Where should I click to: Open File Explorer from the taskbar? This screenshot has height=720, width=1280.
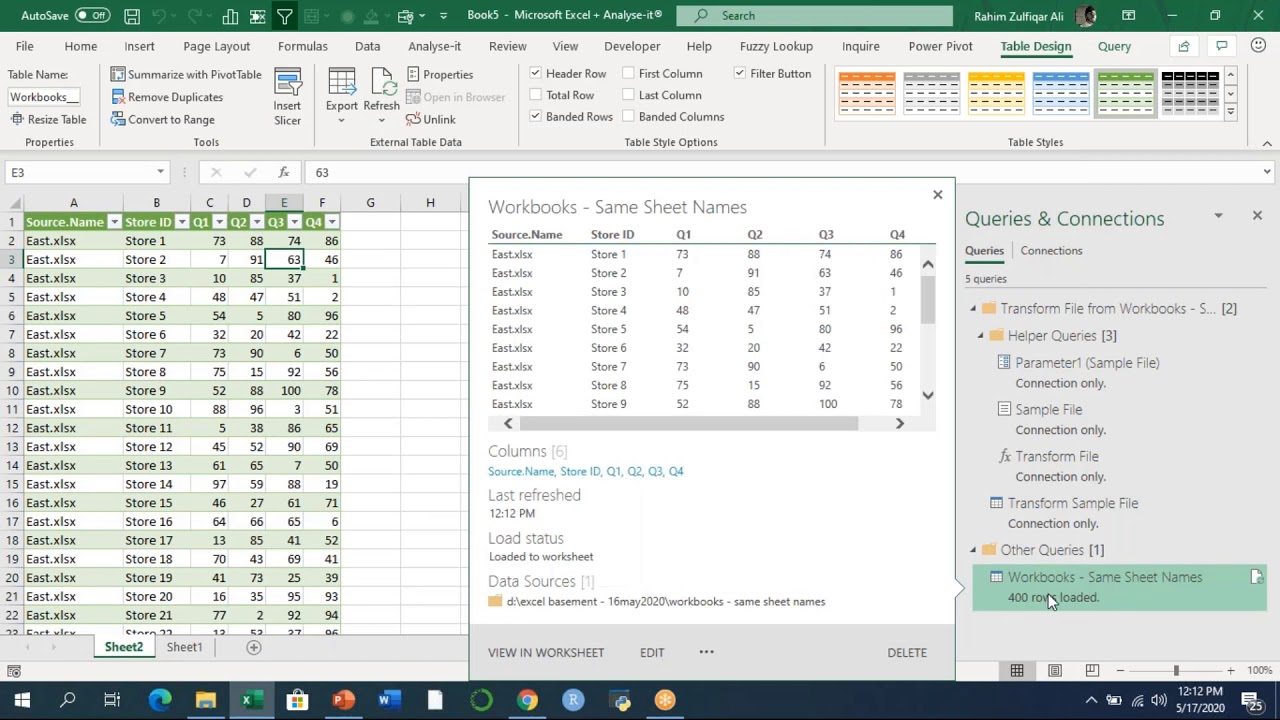pos(206,700)
